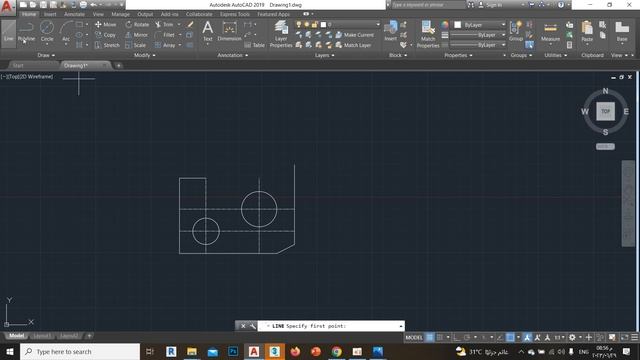Screen dimensions: 640x360
Task: Click the Group tool
Action: [516, 31]
